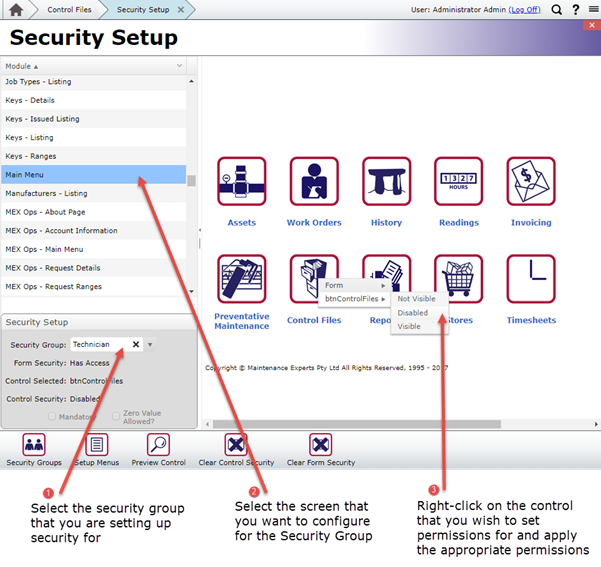Expand the Security Group dropdown arrow

click(x=150, y=345)
